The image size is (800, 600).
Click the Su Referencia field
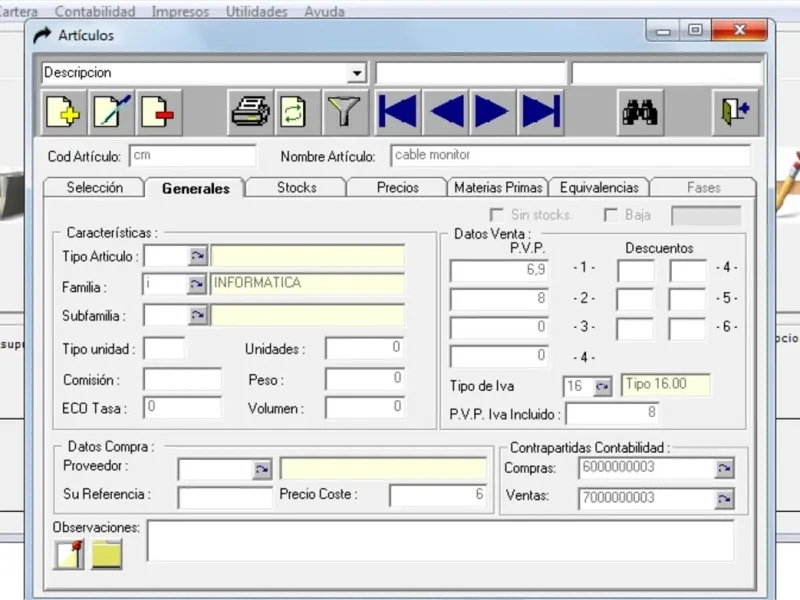coord(225,497)
